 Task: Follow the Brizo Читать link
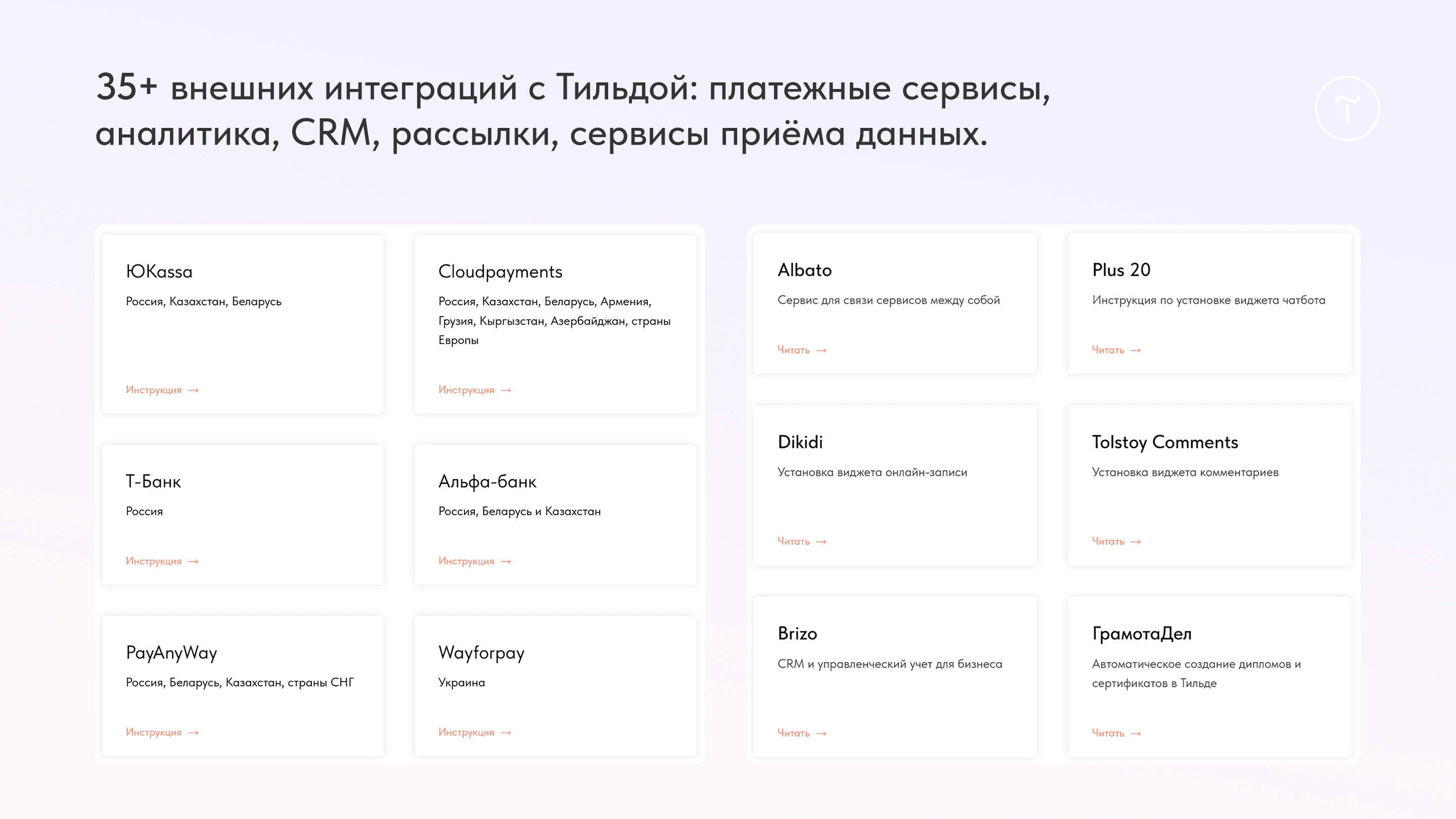point(802,733)
